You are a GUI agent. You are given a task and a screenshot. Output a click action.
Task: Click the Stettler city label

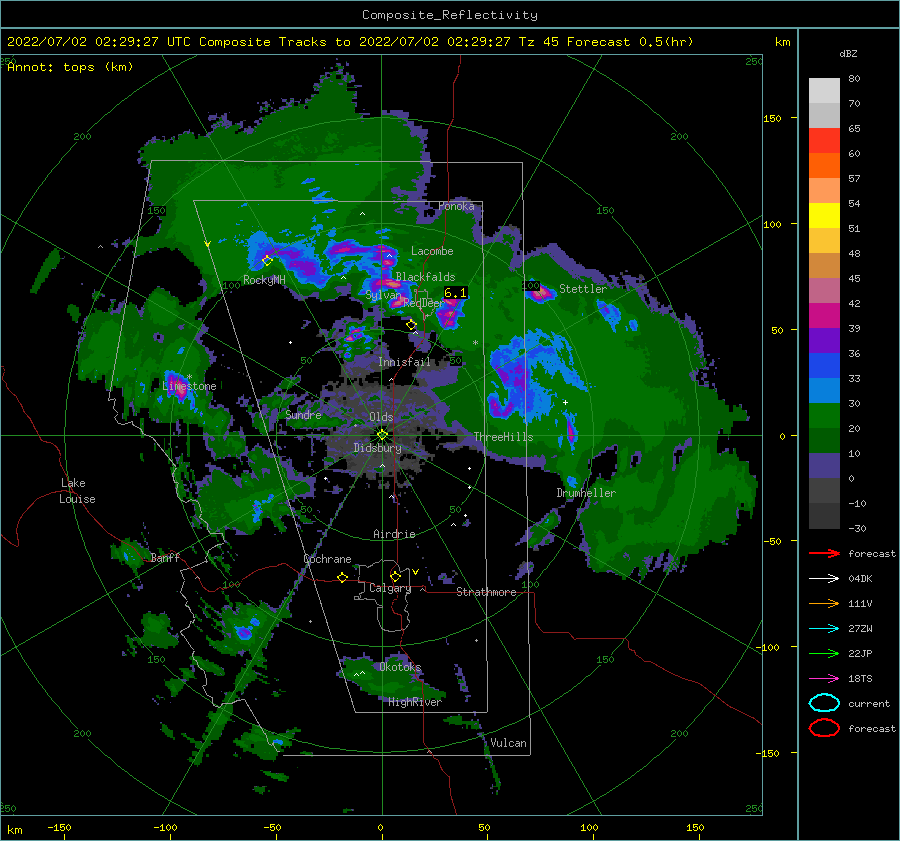(x=583, y=289)
